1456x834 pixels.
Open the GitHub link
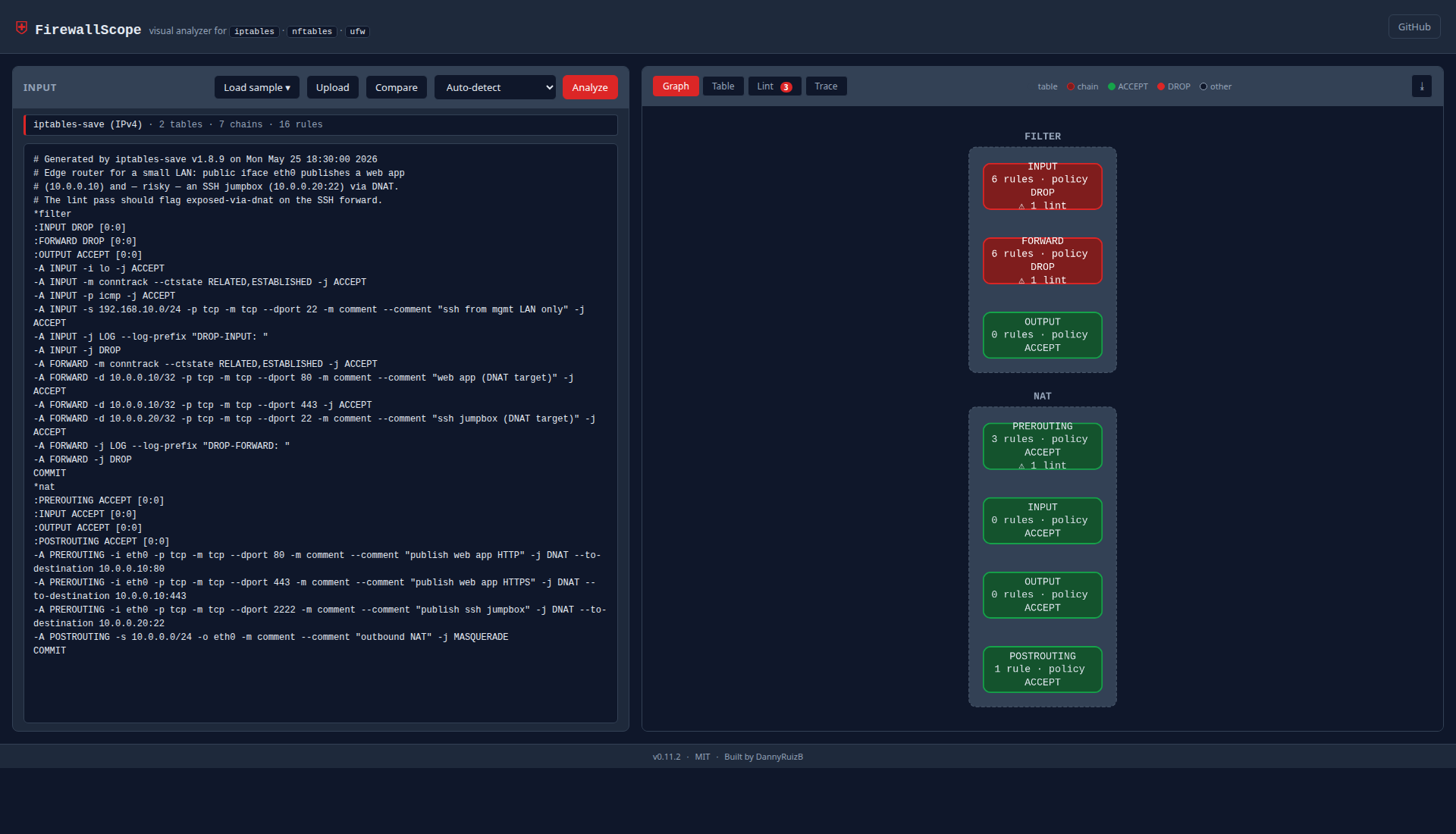point(1414,27)
